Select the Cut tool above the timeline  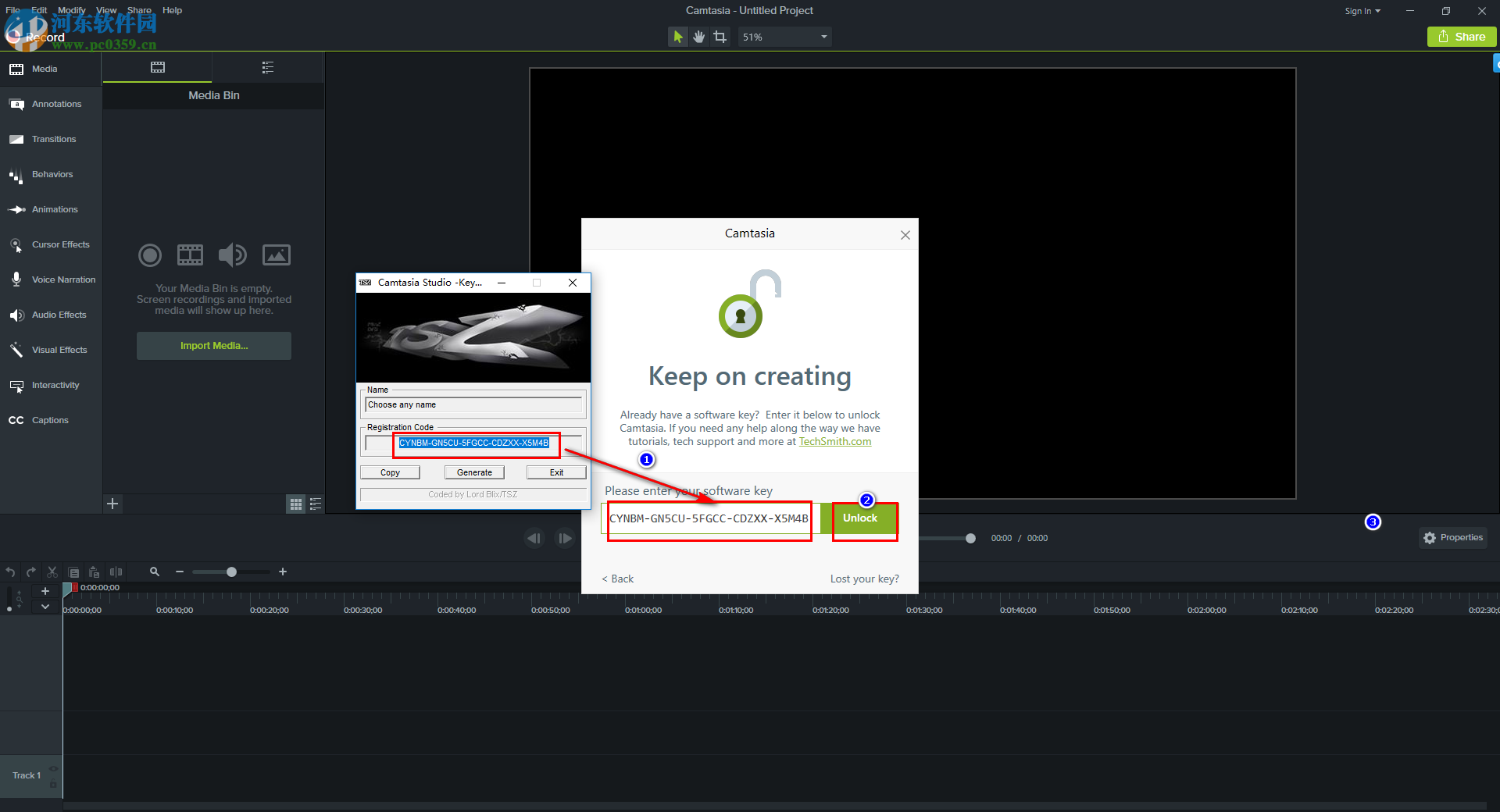(x=52, y=572)
